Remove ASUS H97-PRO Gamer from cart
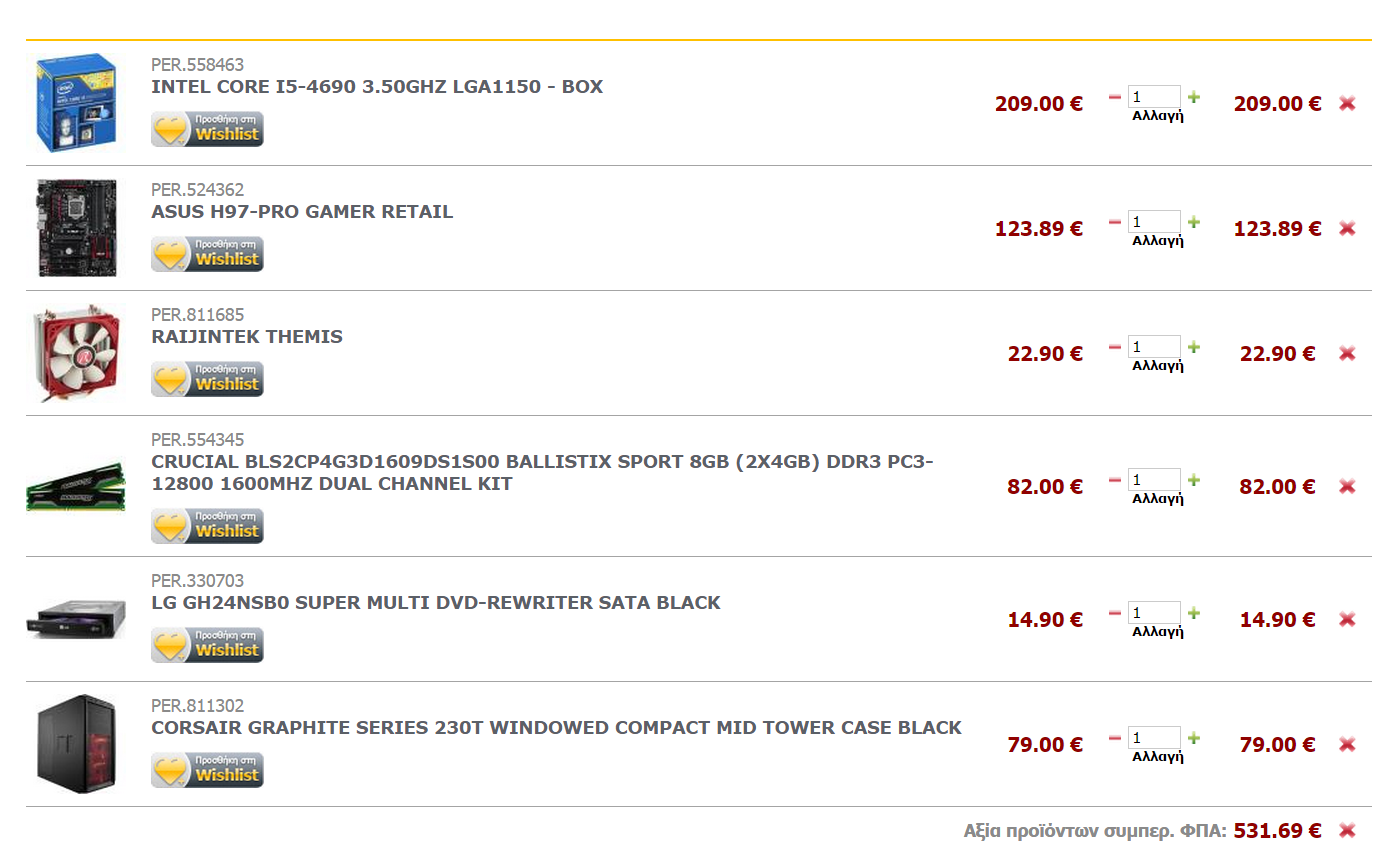1394x856 pixels. click(x=1347, y=228)
